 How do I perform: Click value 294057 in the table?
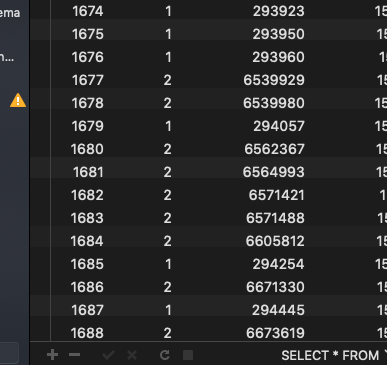coord(279,126)
